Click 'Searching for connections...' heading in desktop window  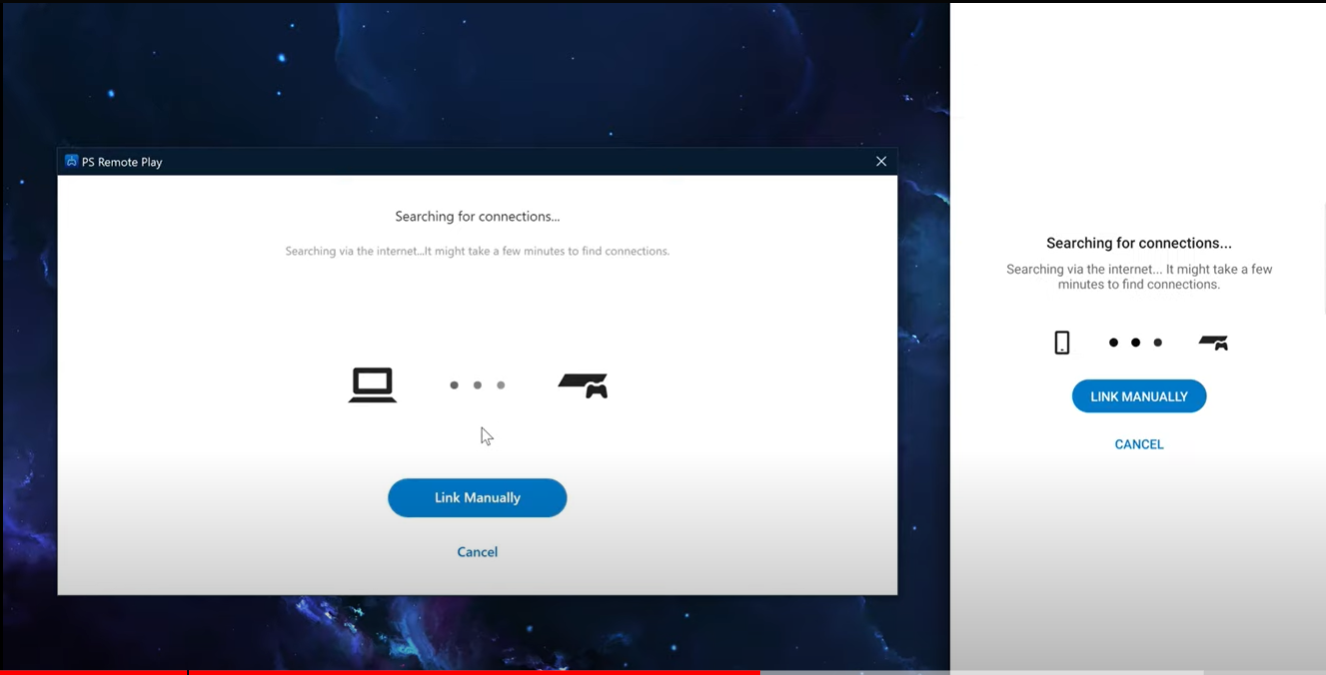(477, 216)
